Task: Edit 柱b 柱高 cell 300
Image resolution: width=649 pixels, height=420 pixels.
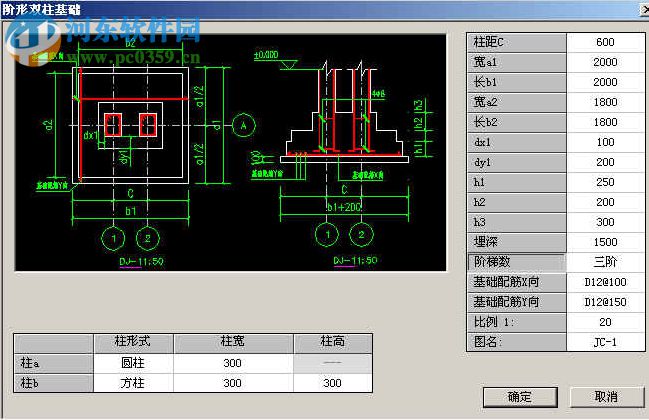Action: coord(333,383)
